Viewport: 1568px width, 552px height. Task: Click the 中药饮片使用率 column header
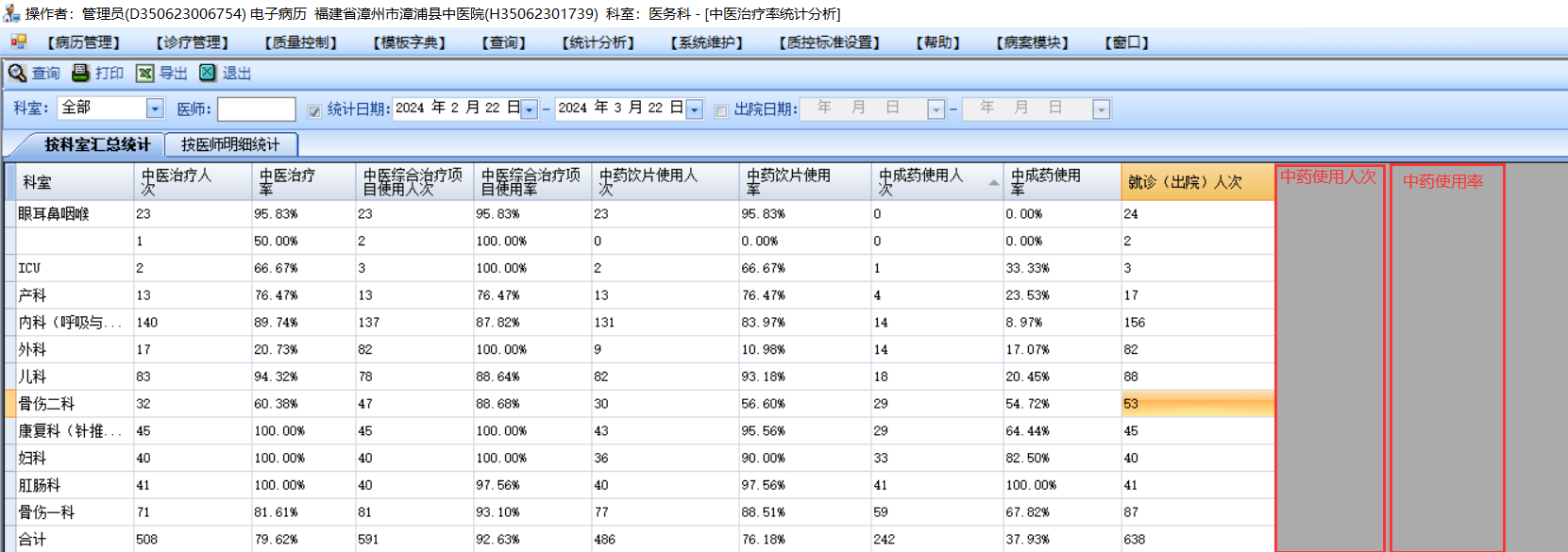[805, 181]
